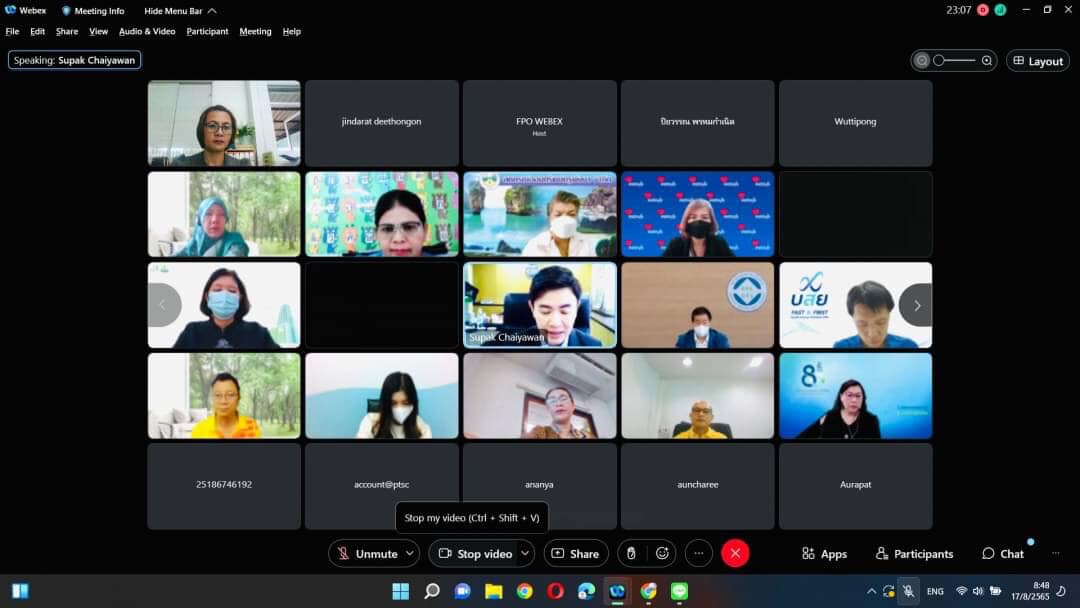Click the Share content button

[575, 553]
